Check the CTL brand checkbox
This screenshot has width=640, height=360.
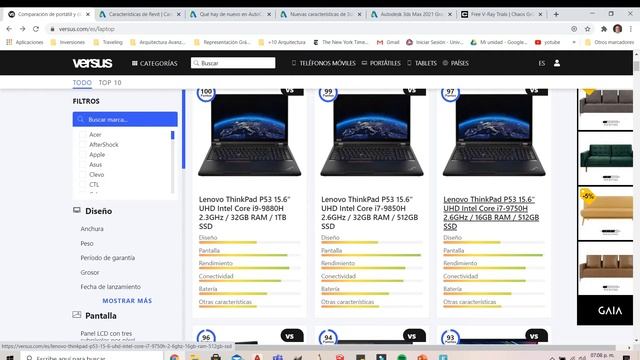(83, 184)
